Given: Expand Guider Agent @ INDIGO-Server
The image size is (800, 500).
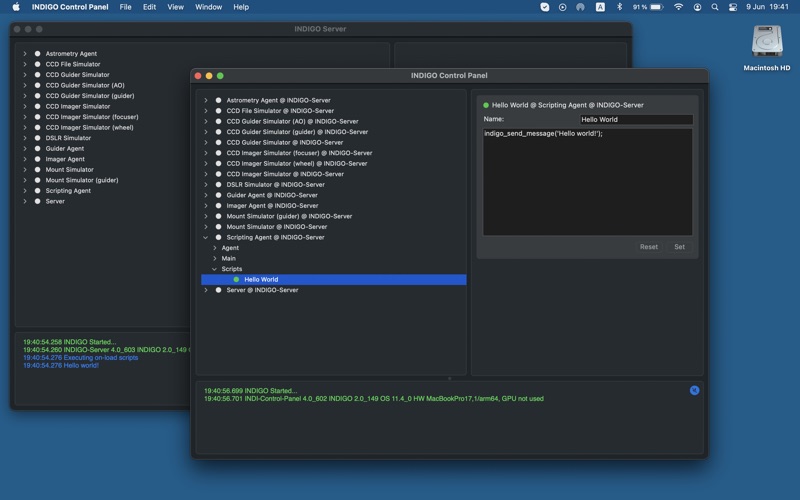Looking at the screenshot, I should click(206, 195).
